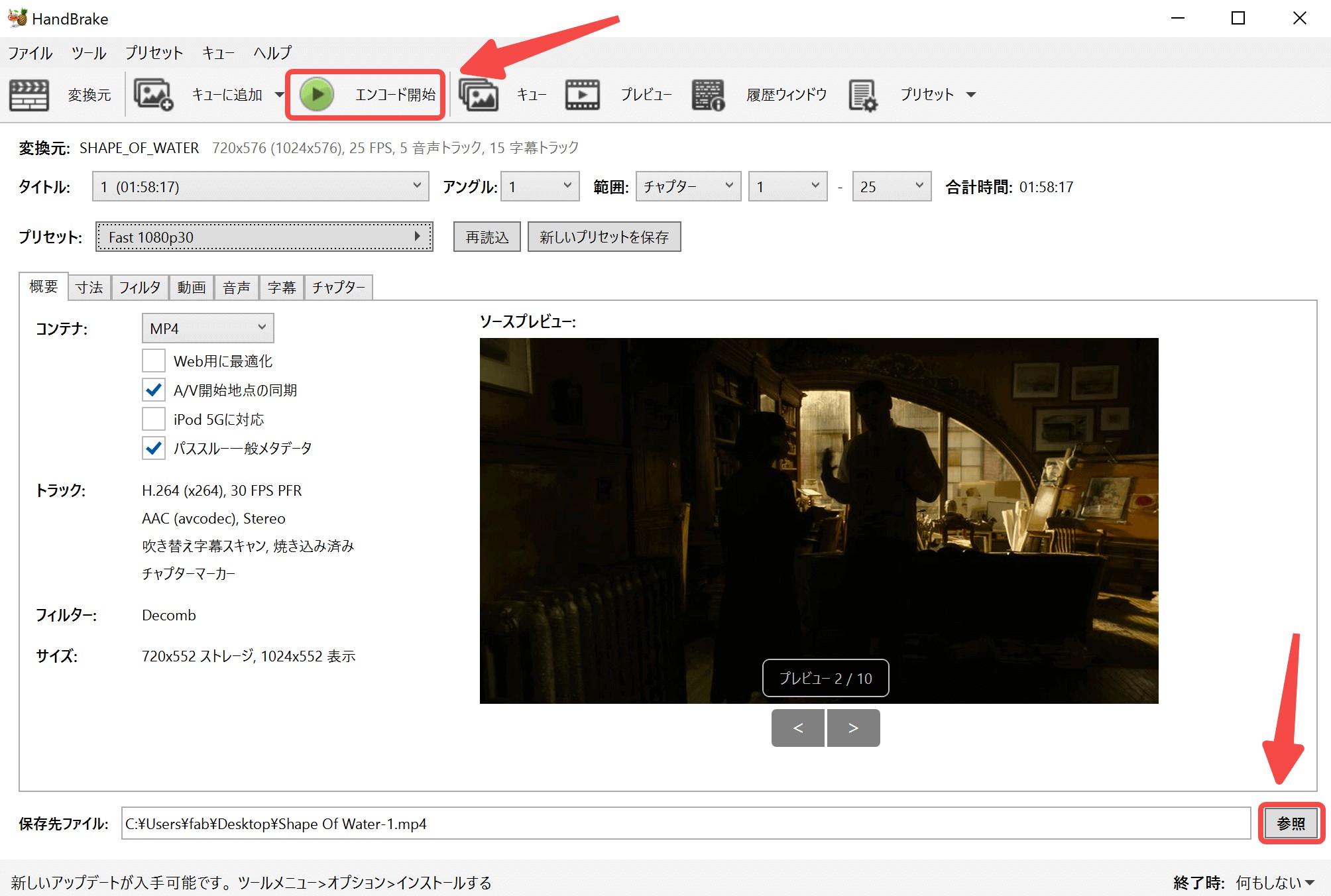The width and height of the screenshot is (1331, 896).
Task: Click the キューに追加 toolbar label
Action: [227, 95]
